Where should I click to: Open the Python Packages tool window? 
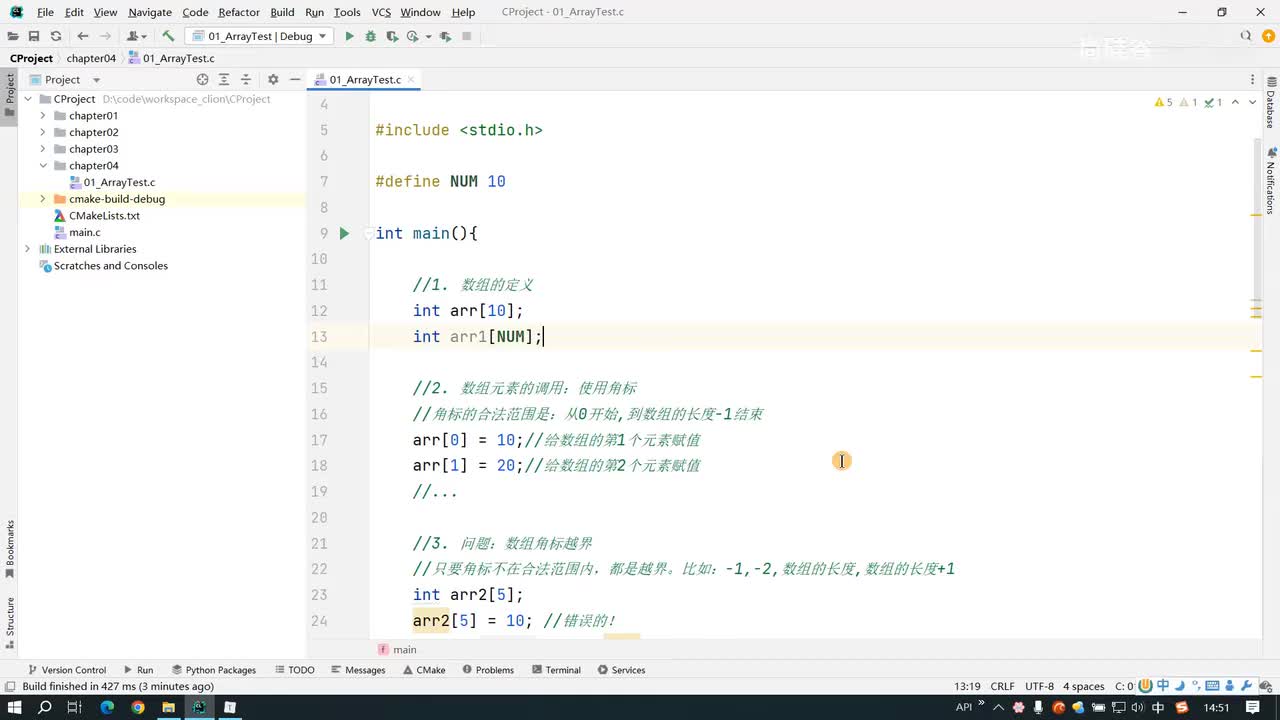pyautogui.click(x=214, y=670)
